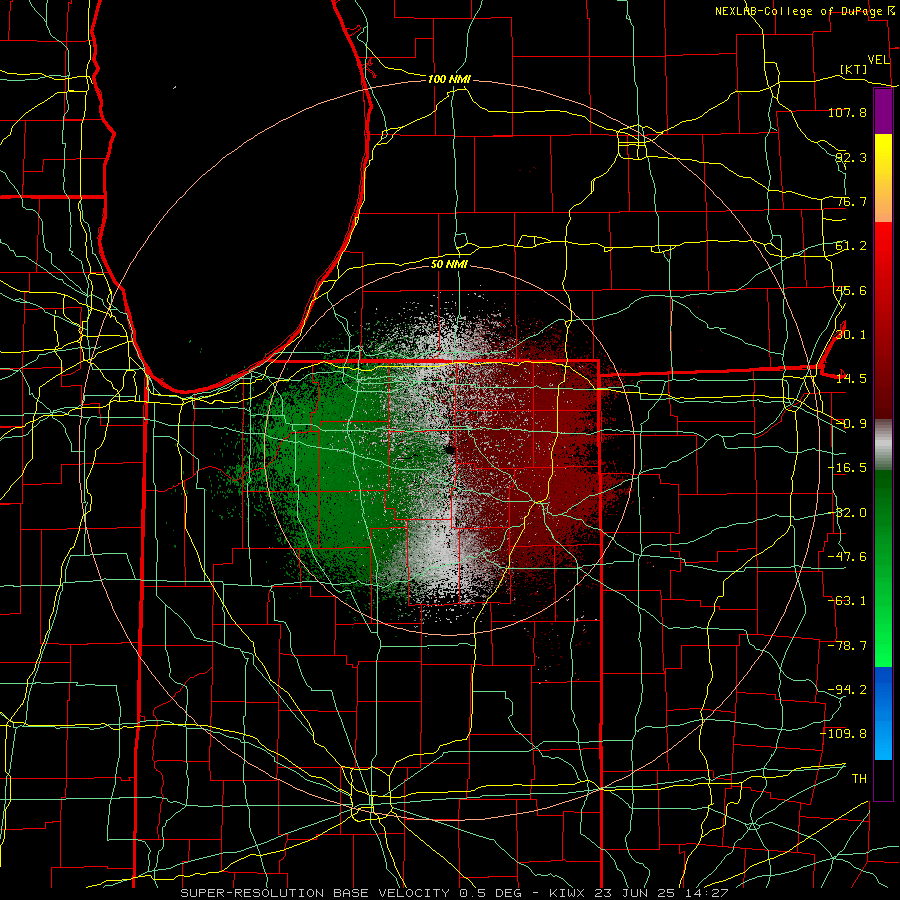
Task: Click the 45.6 scale value
Action: coord(851,290)
